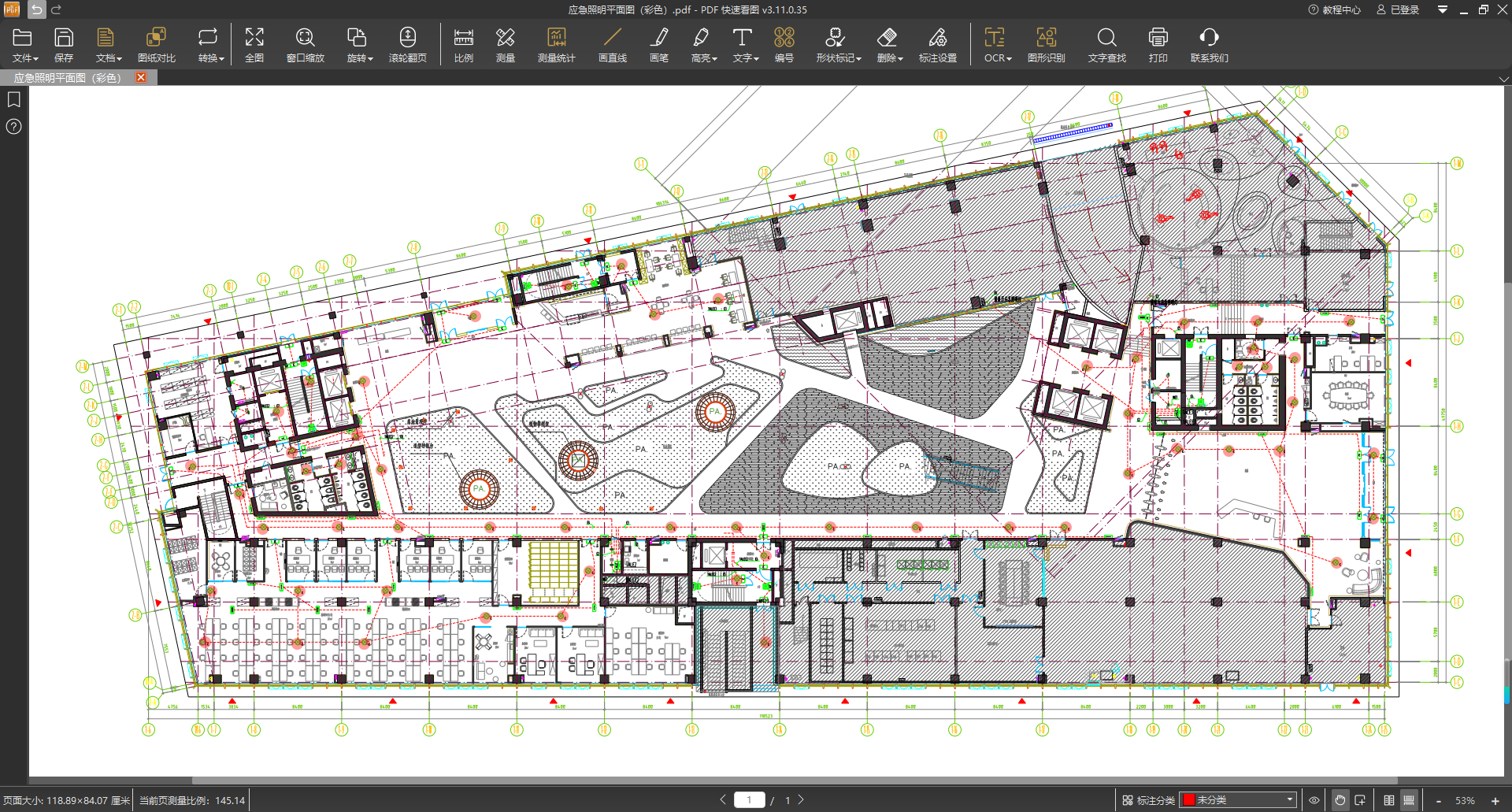Select the brush pen (画笔) tool

659,45
